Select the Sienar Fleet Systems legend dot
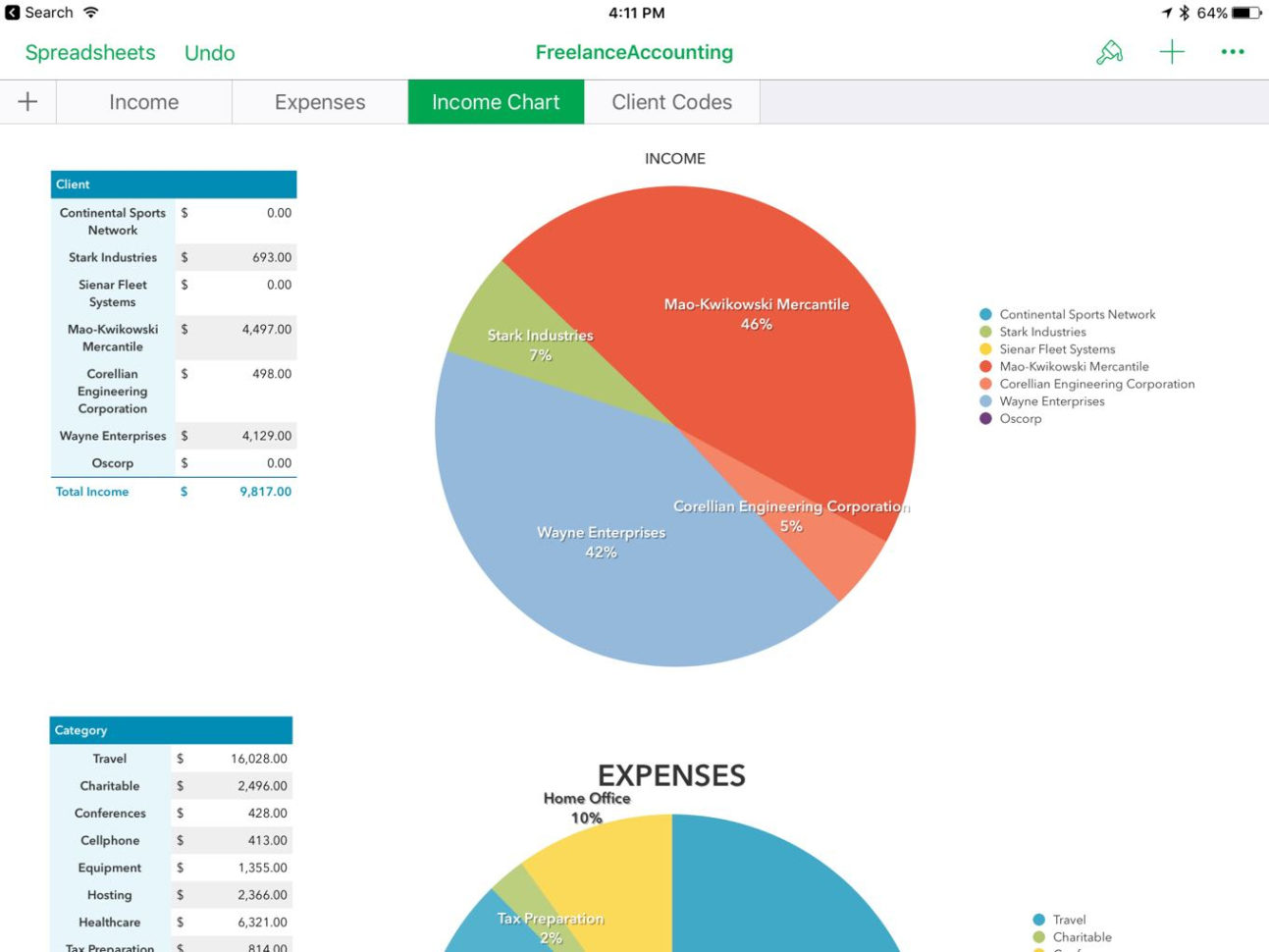This screenshot has width=1269, height=952. tap(984, 348)
